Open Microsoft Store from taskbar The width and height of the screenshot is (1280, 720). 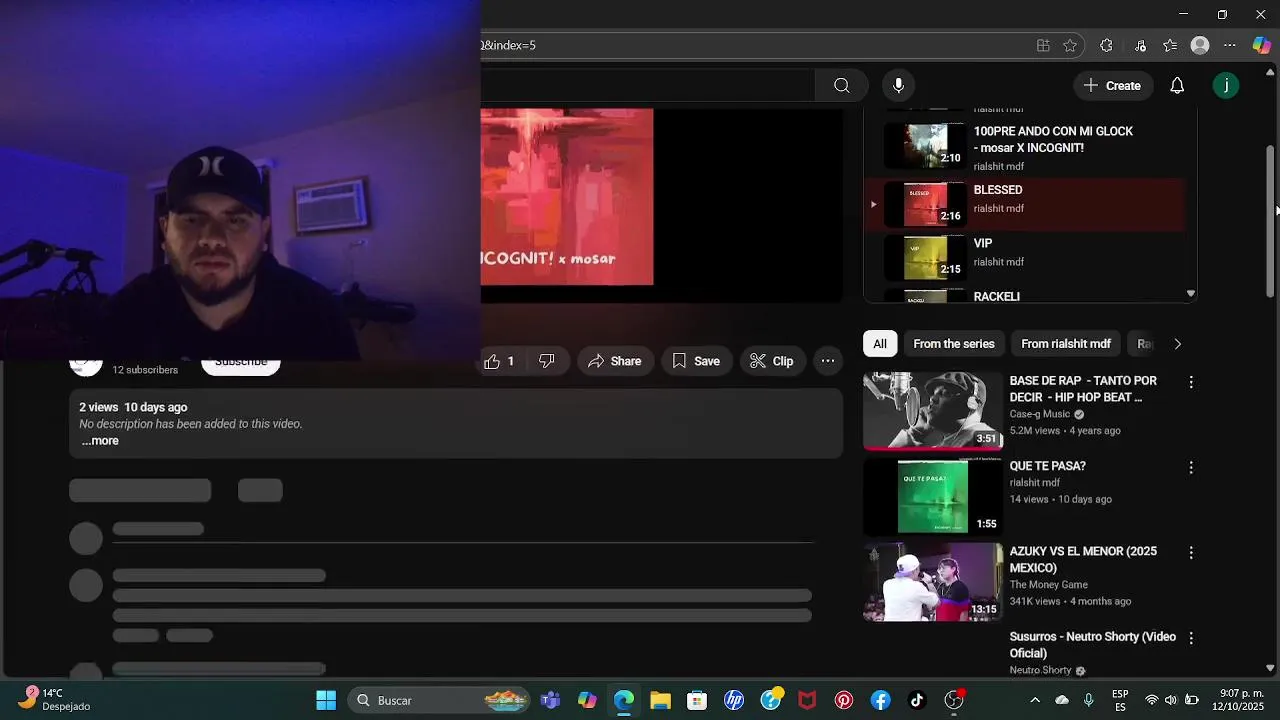pyautogui.click(x=697, y=700)
